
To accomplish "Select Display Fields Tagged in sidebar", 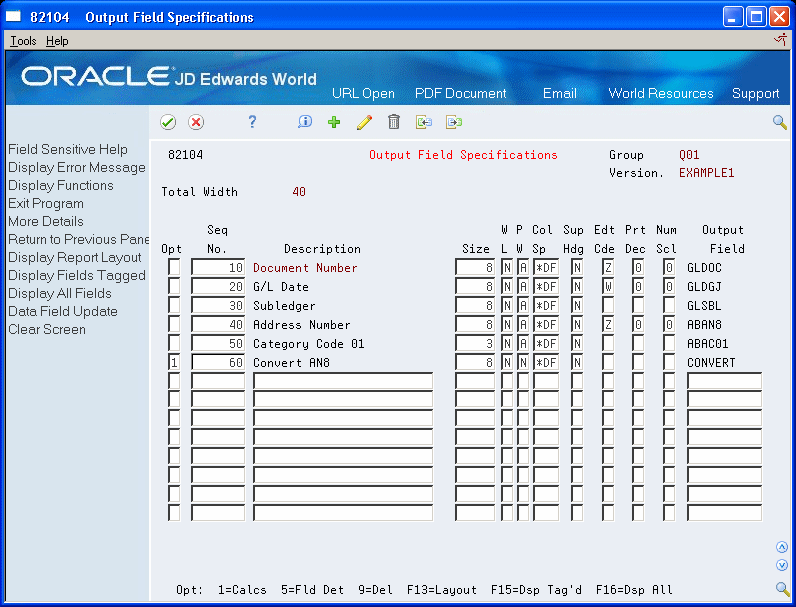I will point(77,275).
